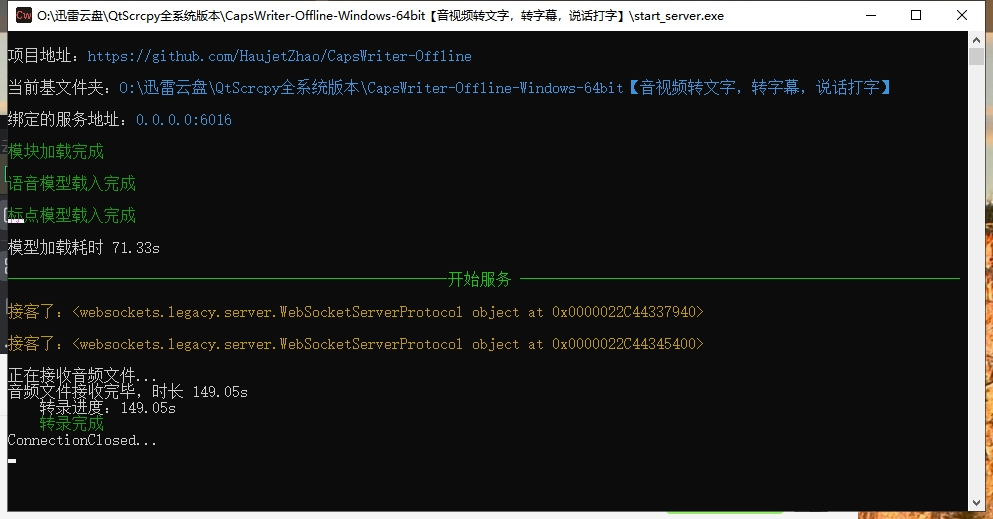Click the scrollbar up arrow

pyautogui.click(x=976, y=39)
